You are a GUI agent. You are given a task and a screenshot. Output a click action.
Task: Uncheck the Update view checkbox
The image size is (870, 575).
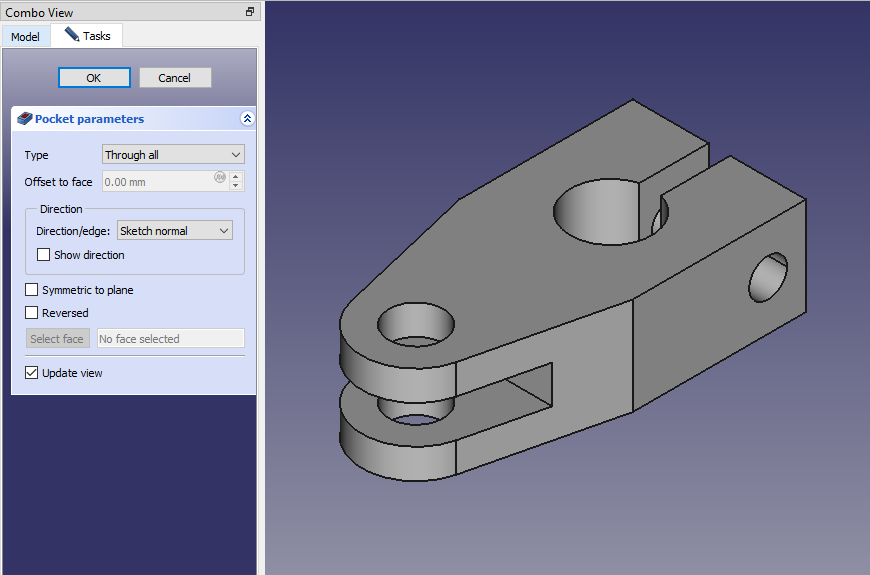[x=32, y=373]
